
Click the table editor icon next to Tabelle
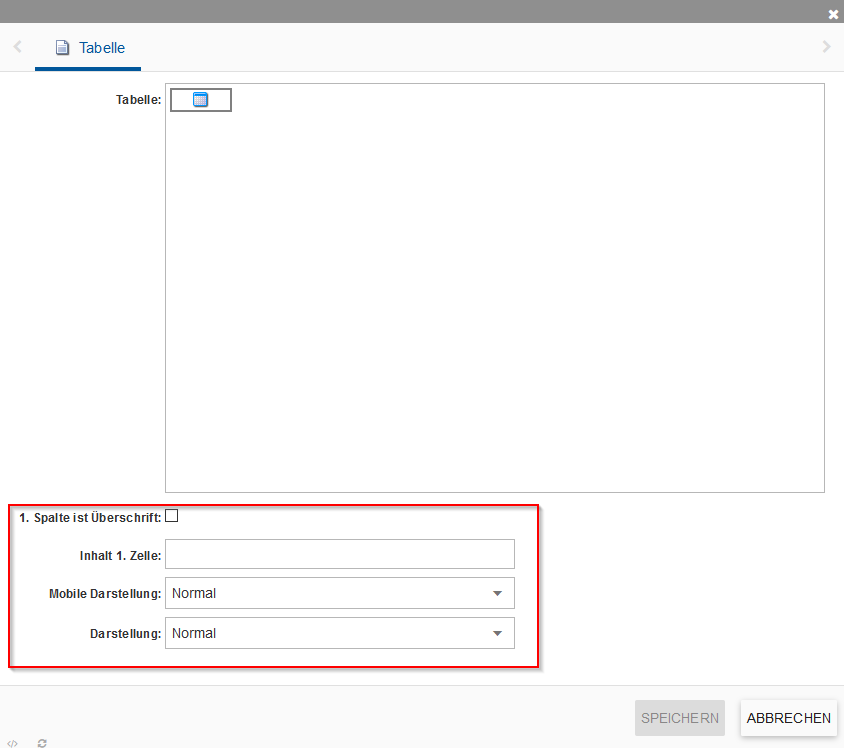pos(200,100)
